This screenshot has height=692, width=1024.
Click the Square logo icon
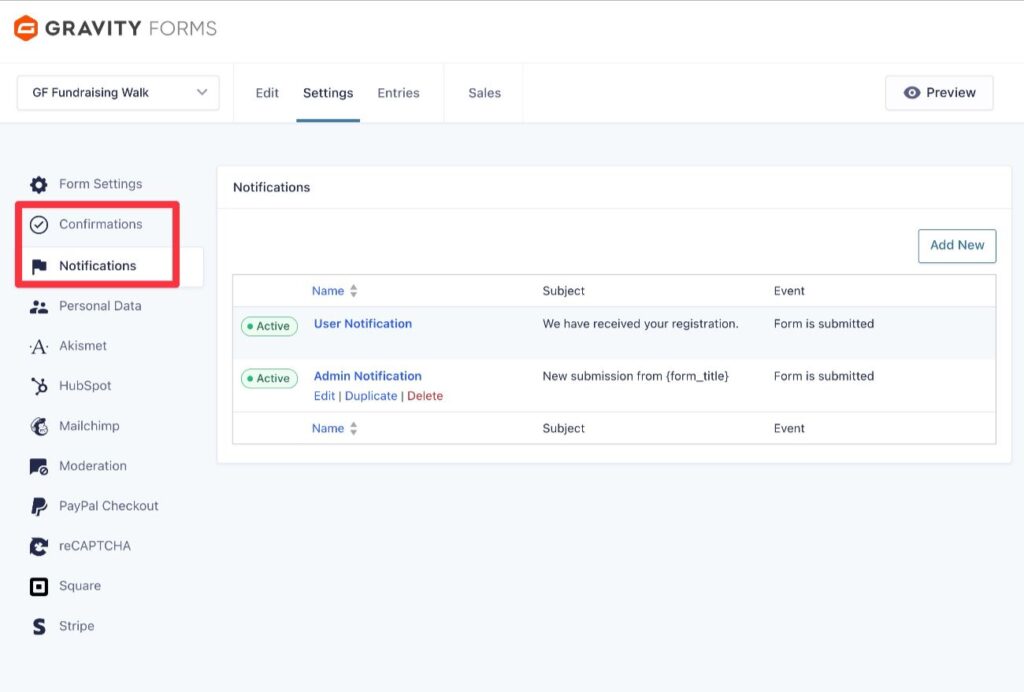(39, 587)
